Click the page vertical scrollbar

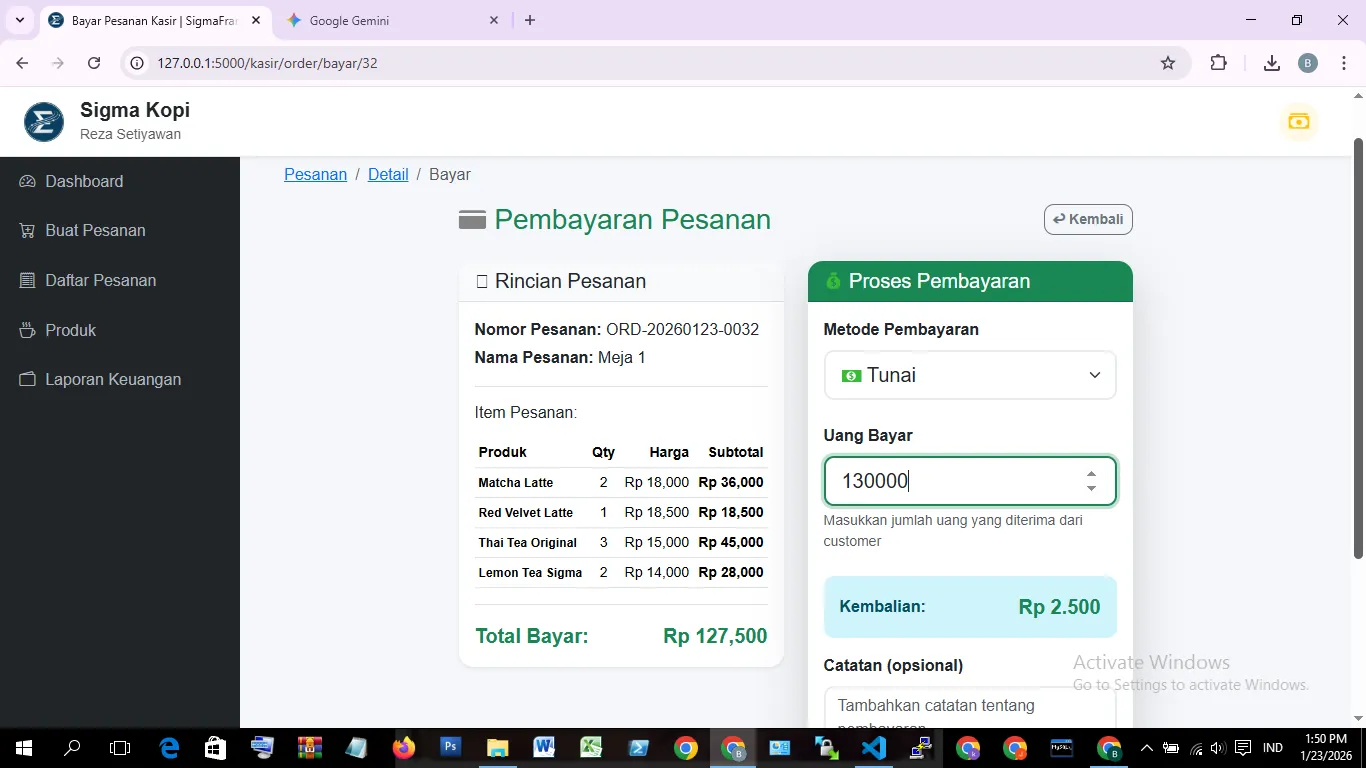click(x=1358, y=350)
